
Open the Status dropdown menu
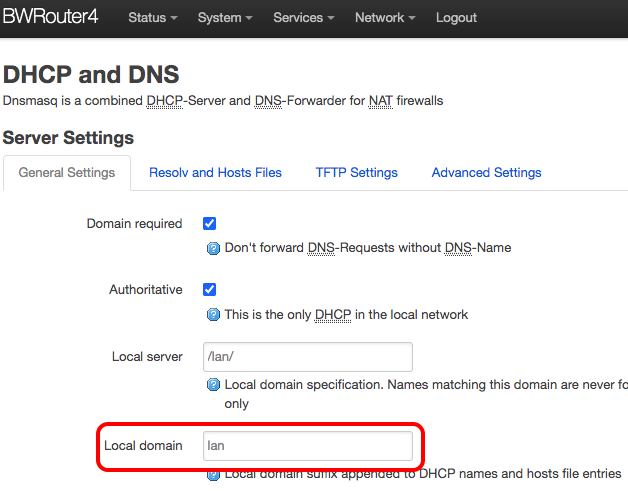click(x=153, y=18)
